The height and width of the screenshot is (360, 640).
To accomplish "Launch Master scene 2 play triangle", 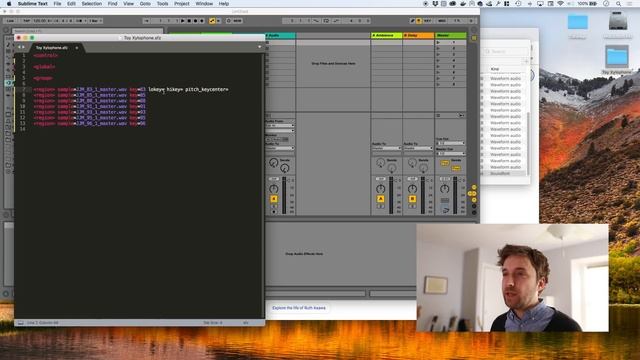I will [x=439, y=48].
